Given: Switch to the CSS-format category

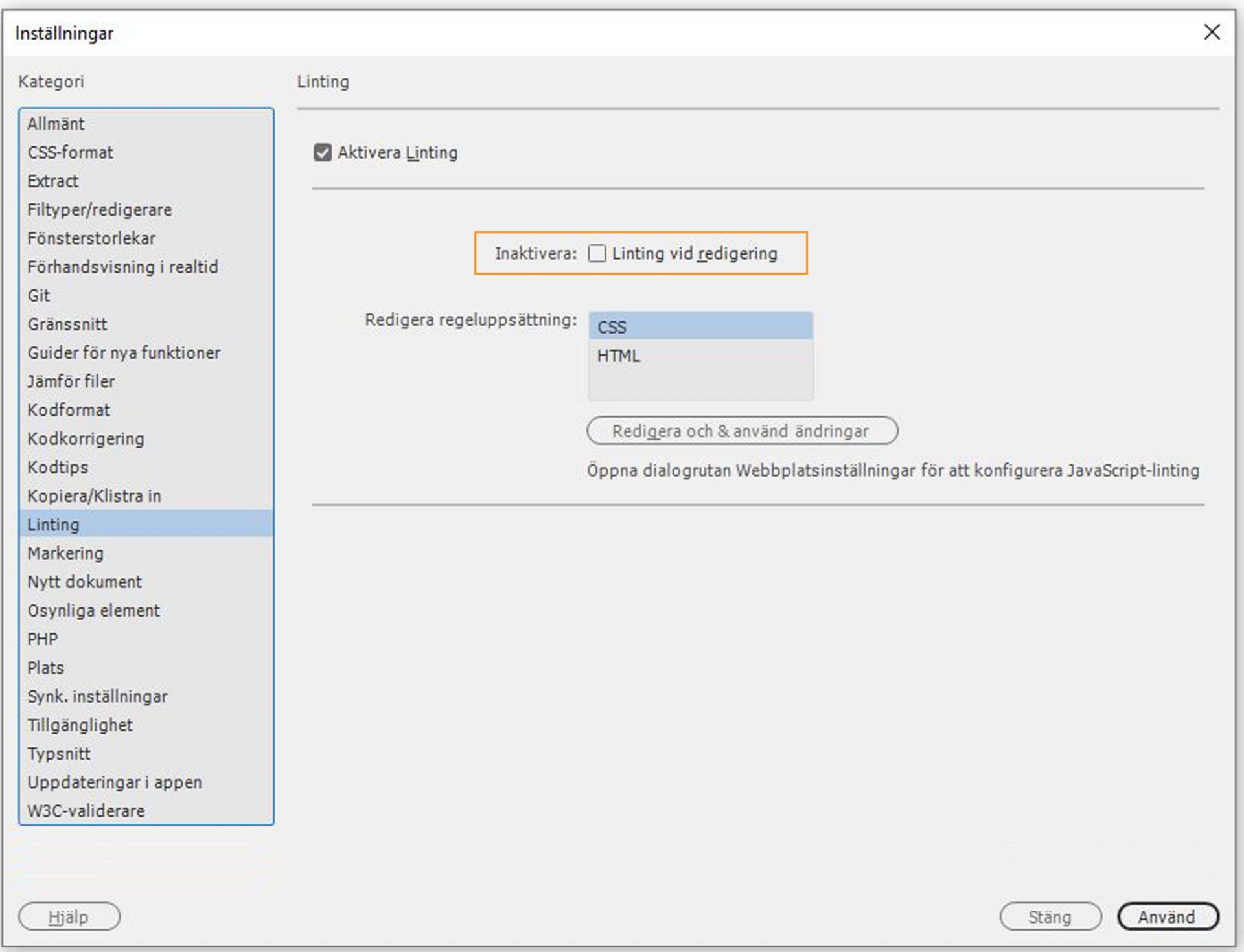Looking at the screenshot, I should tap(70, 152).
